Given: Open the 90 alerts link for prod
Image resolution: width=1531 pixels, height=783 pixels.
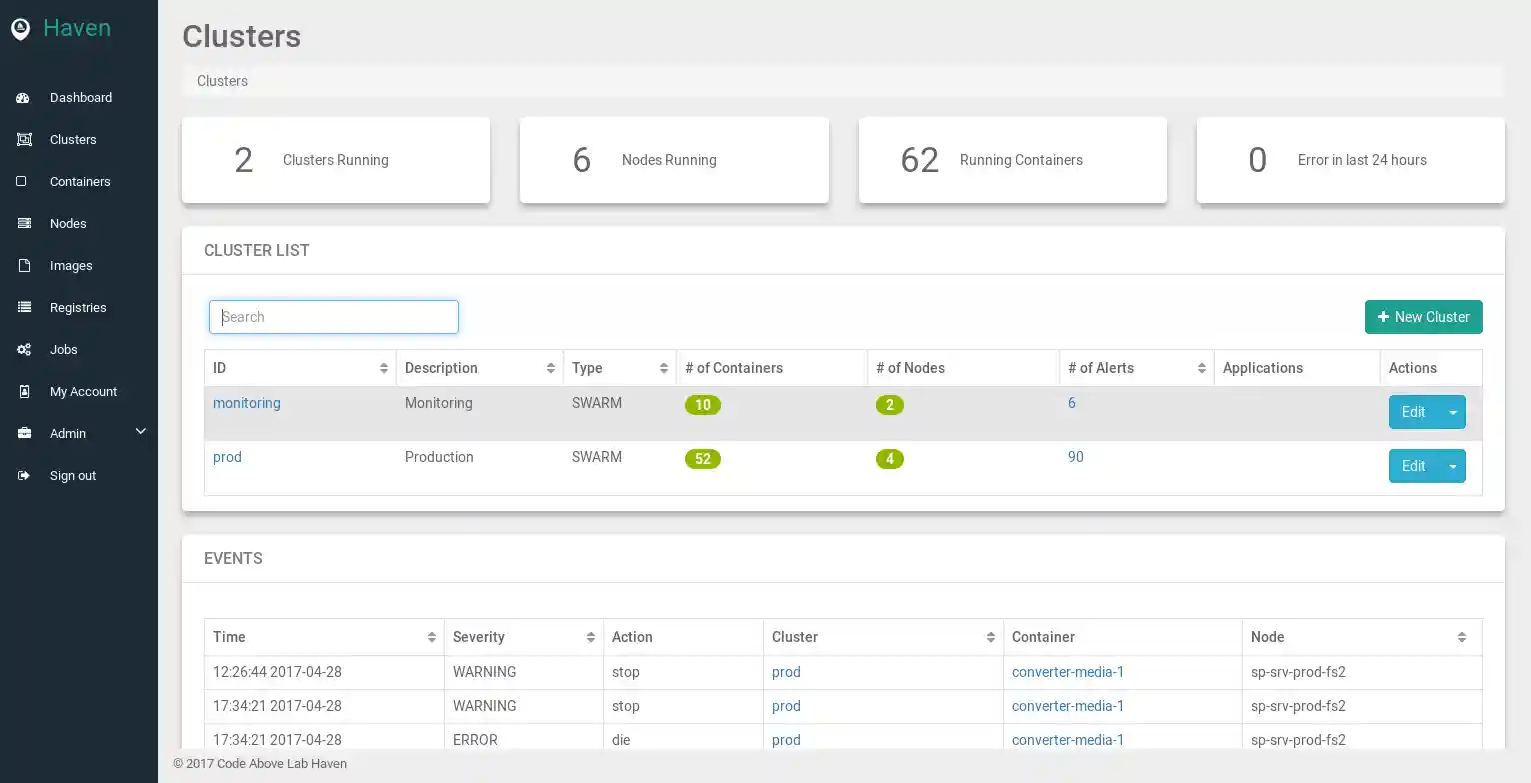Looking at the screenshot, I should point(1075,457).
